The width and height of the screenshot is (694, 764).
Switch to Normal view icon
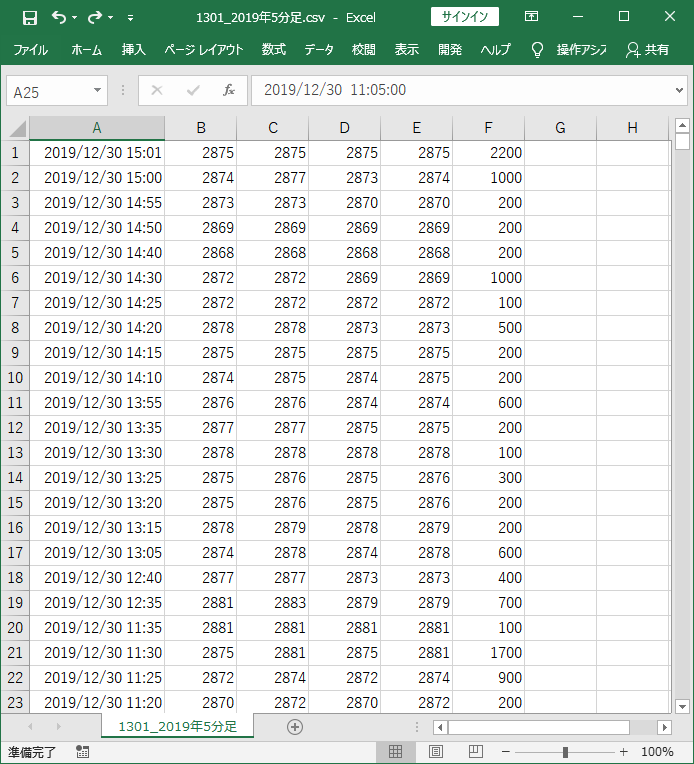[x=395, y=752]
